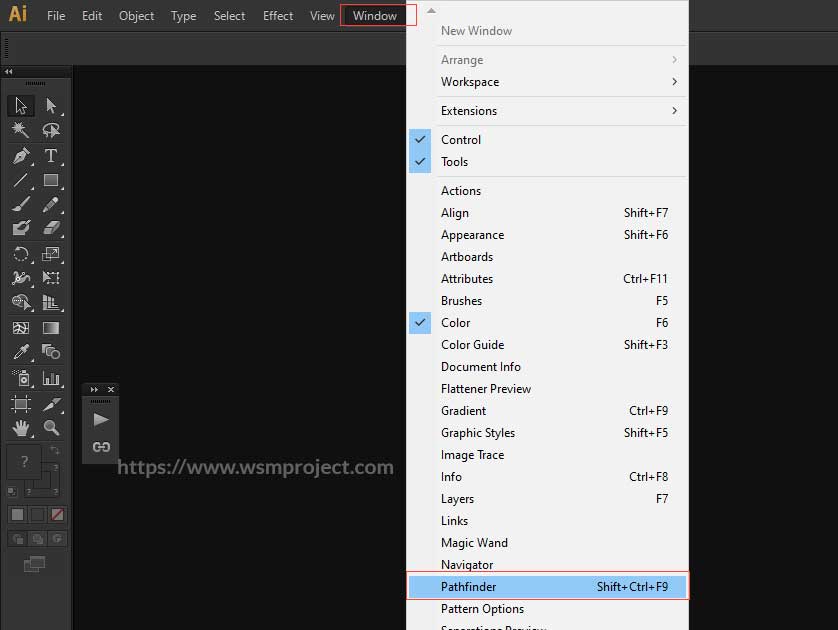Toggle the Color panel checkmark

tap(420, 323)
